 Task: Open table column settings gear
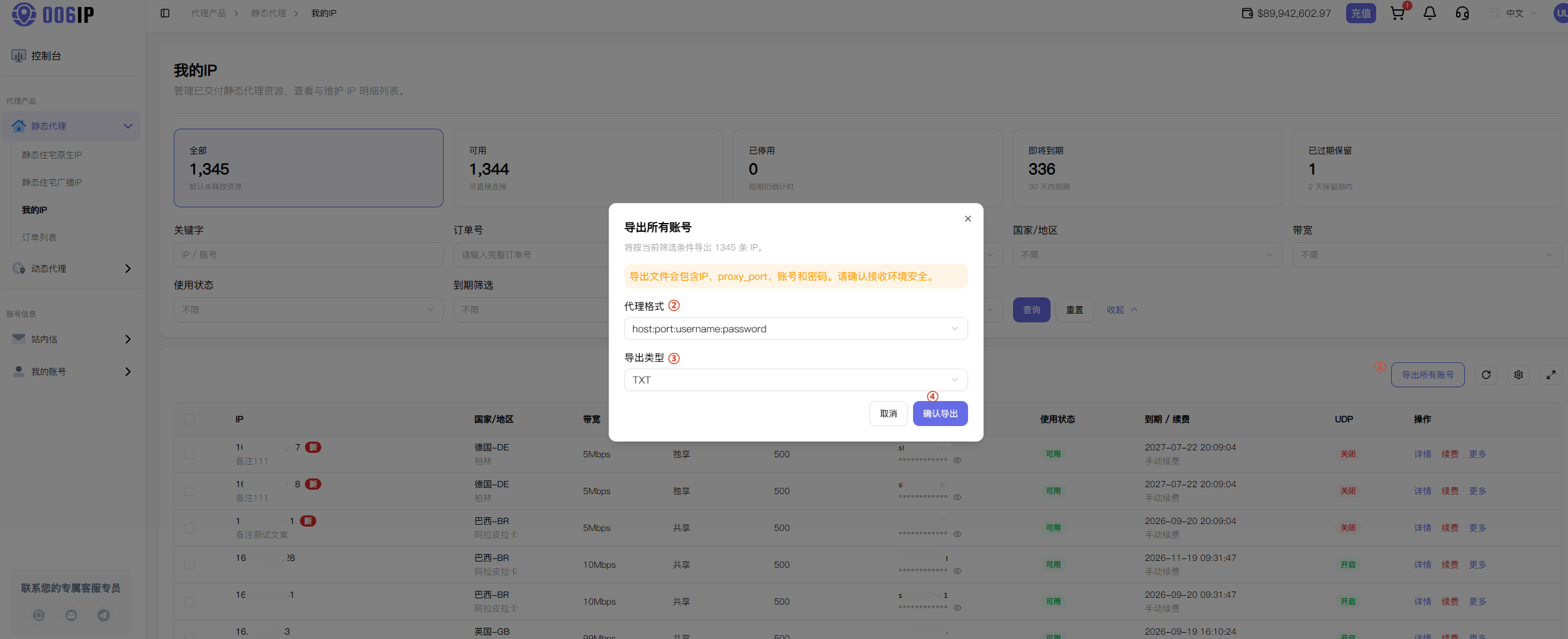1519,375
